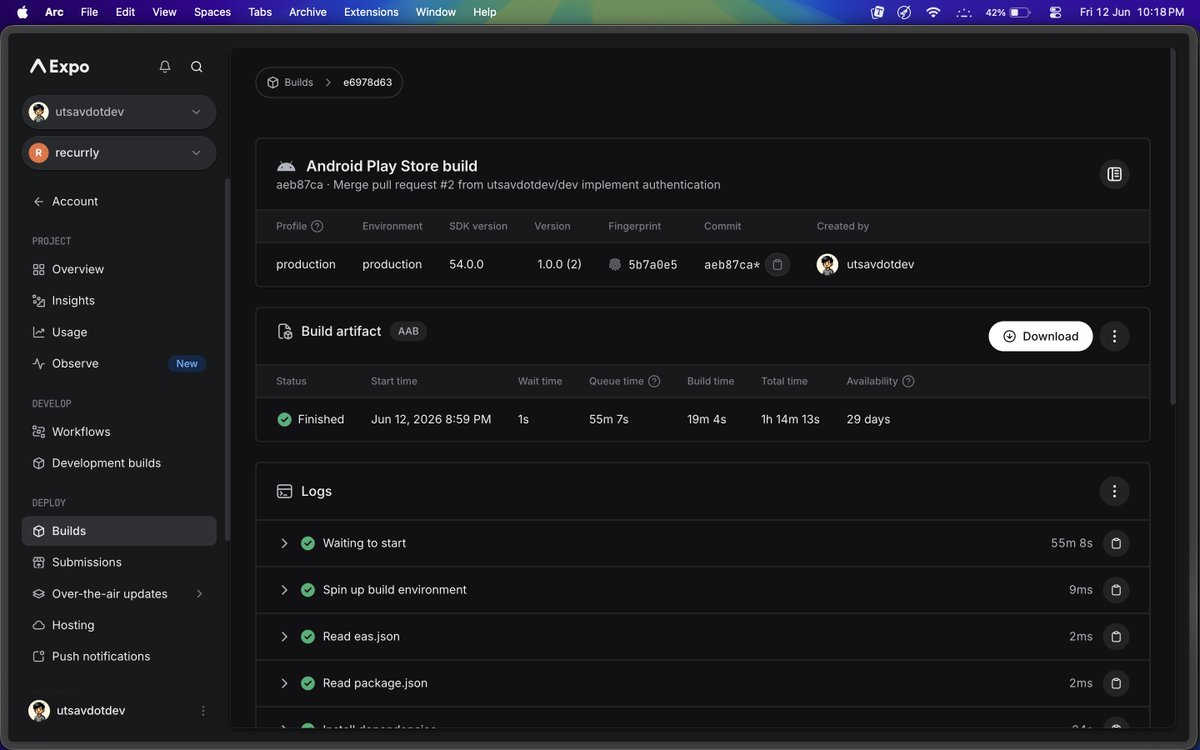Click the Expo logo in the sidebar
This screenshot has width=1200, height=750.
click(x=60, y=67)
